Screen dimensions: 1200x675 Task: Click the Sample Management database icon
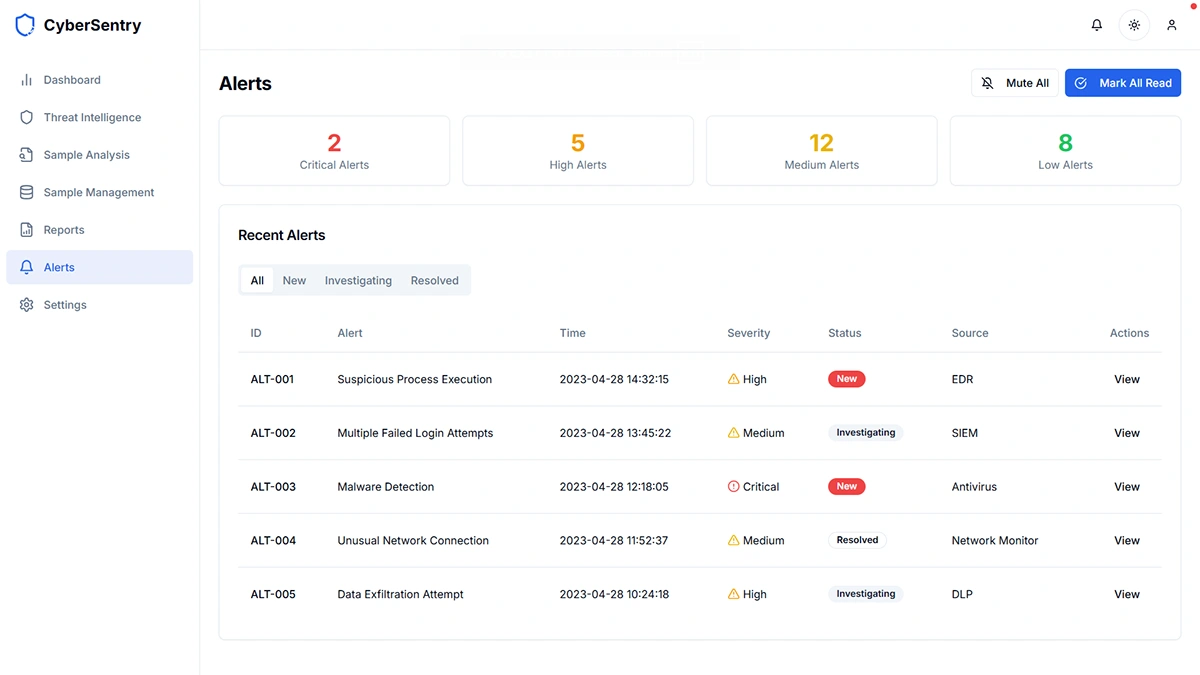coord(27,192)
